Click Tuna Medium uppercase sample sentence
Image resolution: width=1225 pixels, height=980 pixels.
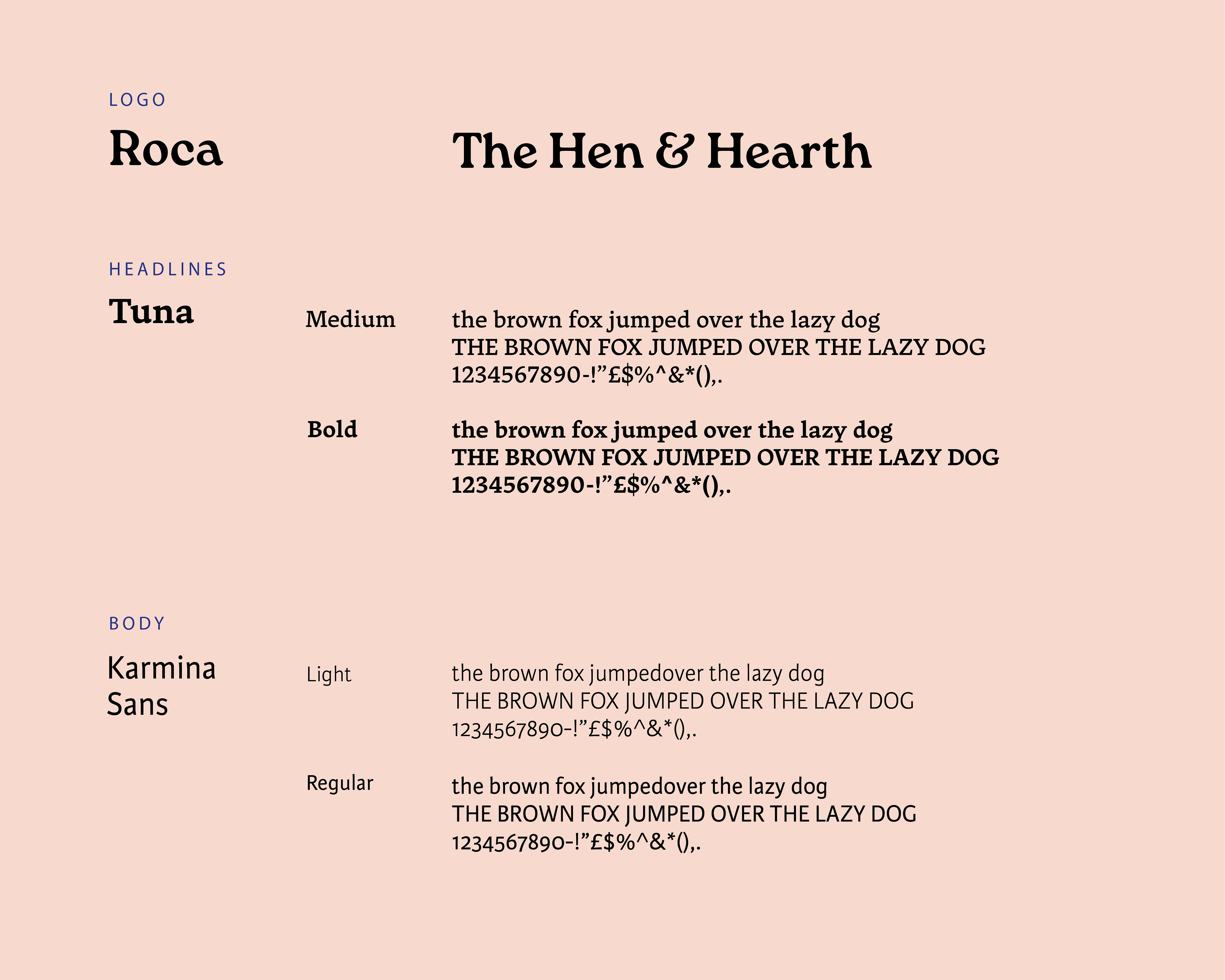point(719,347)
